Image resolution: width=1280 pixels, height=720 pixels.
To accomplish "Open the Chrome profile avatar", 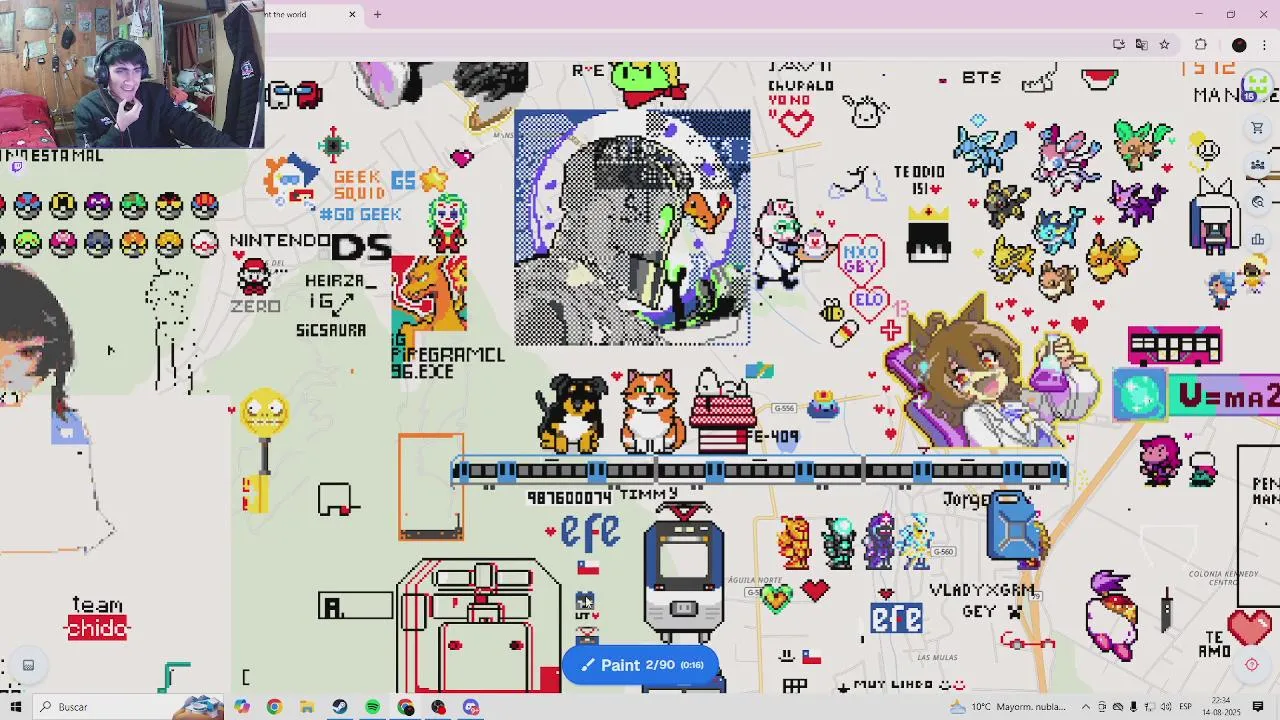I will coord(1239,44).
